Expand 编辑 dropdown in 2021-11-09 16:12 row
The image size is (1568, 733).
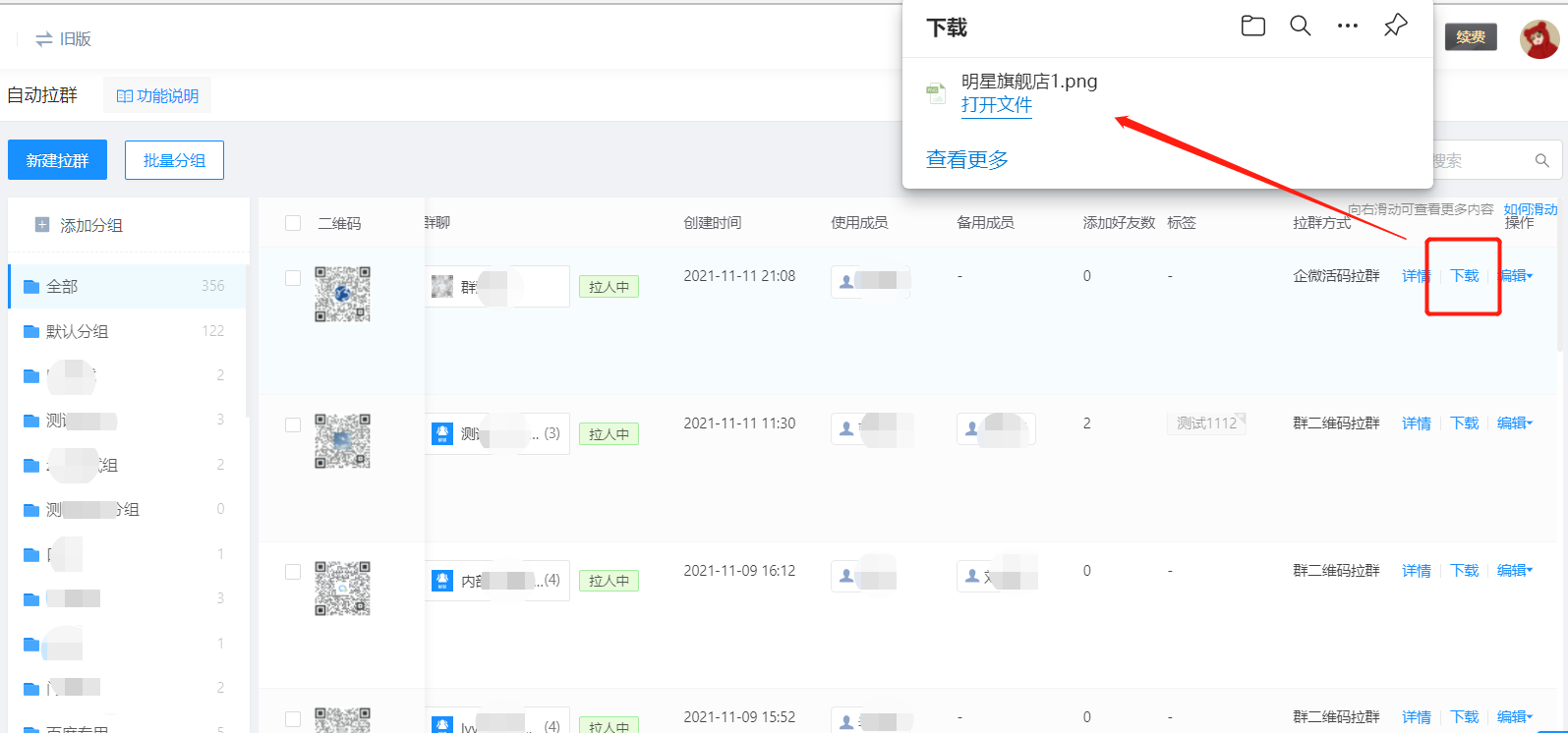click(x=1515, y=571)
